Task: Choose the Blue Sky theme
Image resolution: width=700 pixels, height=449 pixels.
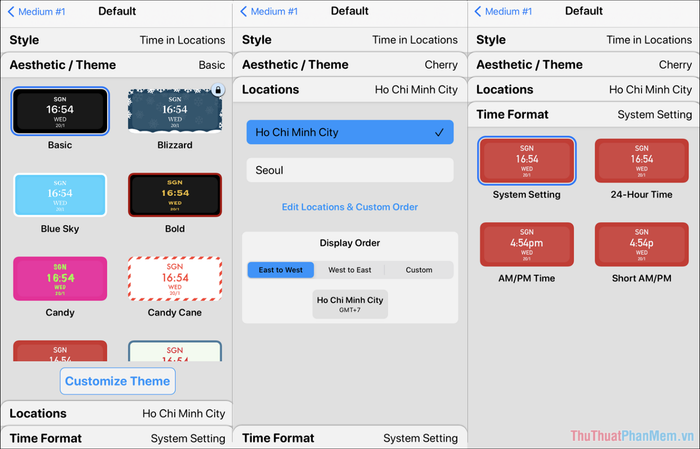Action: click(60, 195)
